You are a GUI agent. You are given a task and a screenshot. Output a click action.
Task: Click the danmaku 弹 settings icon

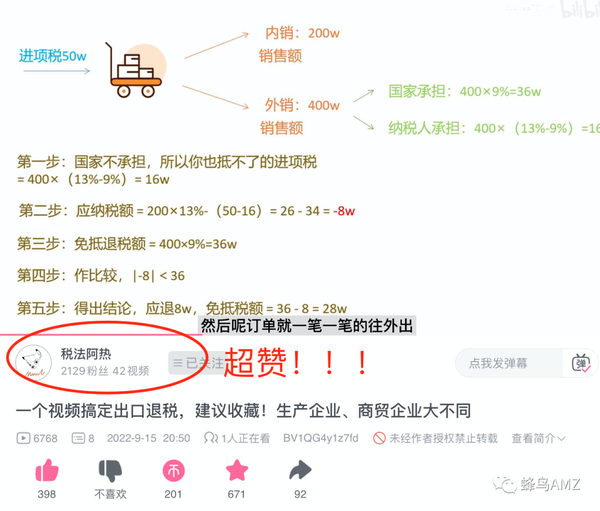coord(581,363)
